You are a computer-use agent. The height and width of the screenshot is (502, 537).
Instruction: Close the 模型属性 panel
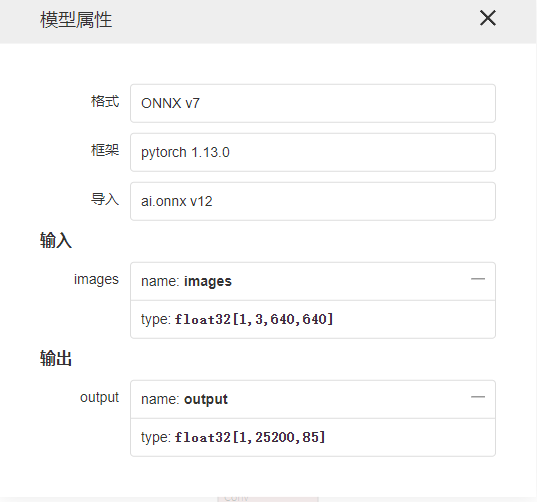[x=488, y=18]
